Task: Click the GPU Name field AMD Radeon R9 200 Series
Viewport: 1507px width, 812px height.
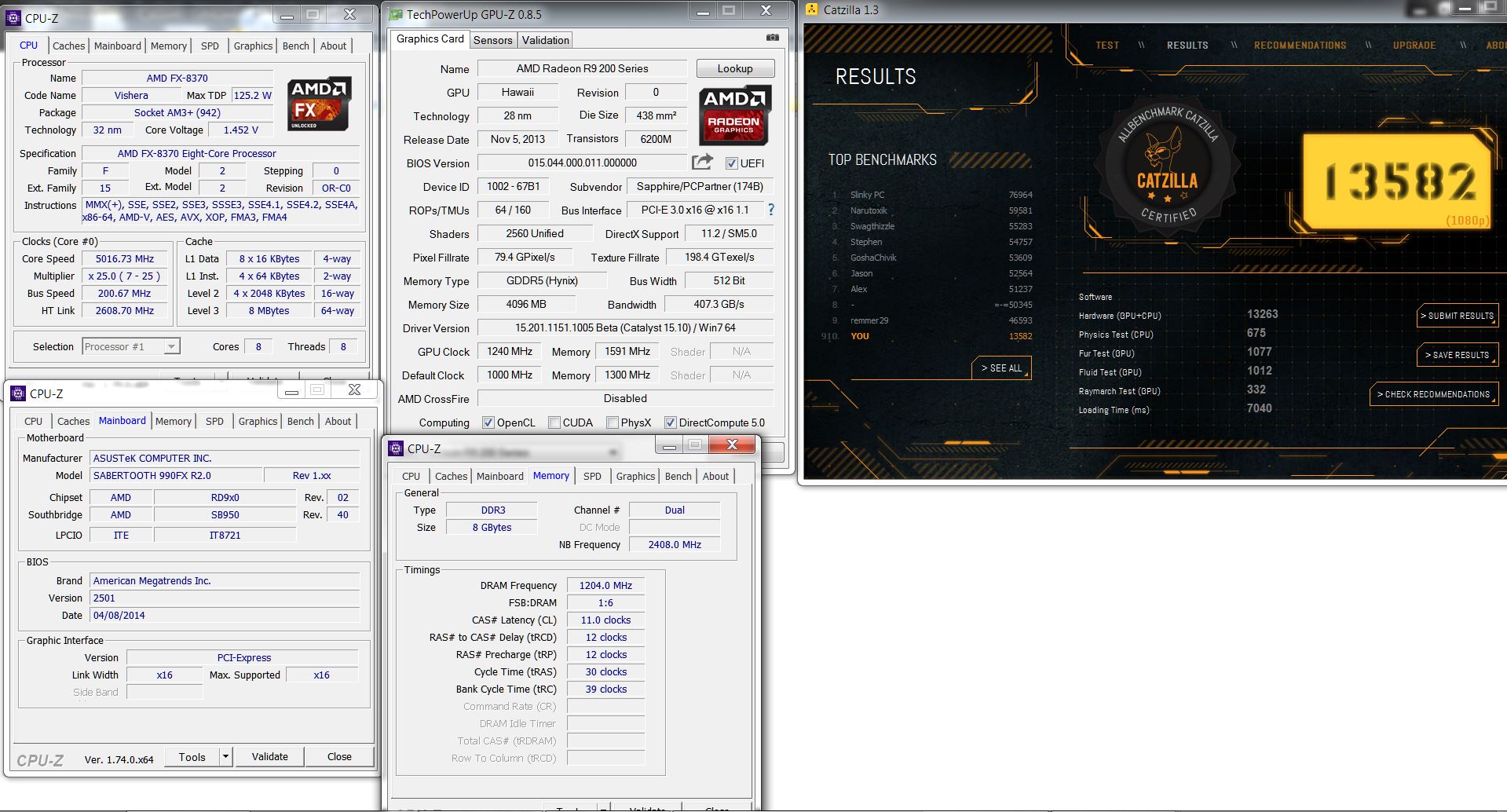Action: (582, 68)
